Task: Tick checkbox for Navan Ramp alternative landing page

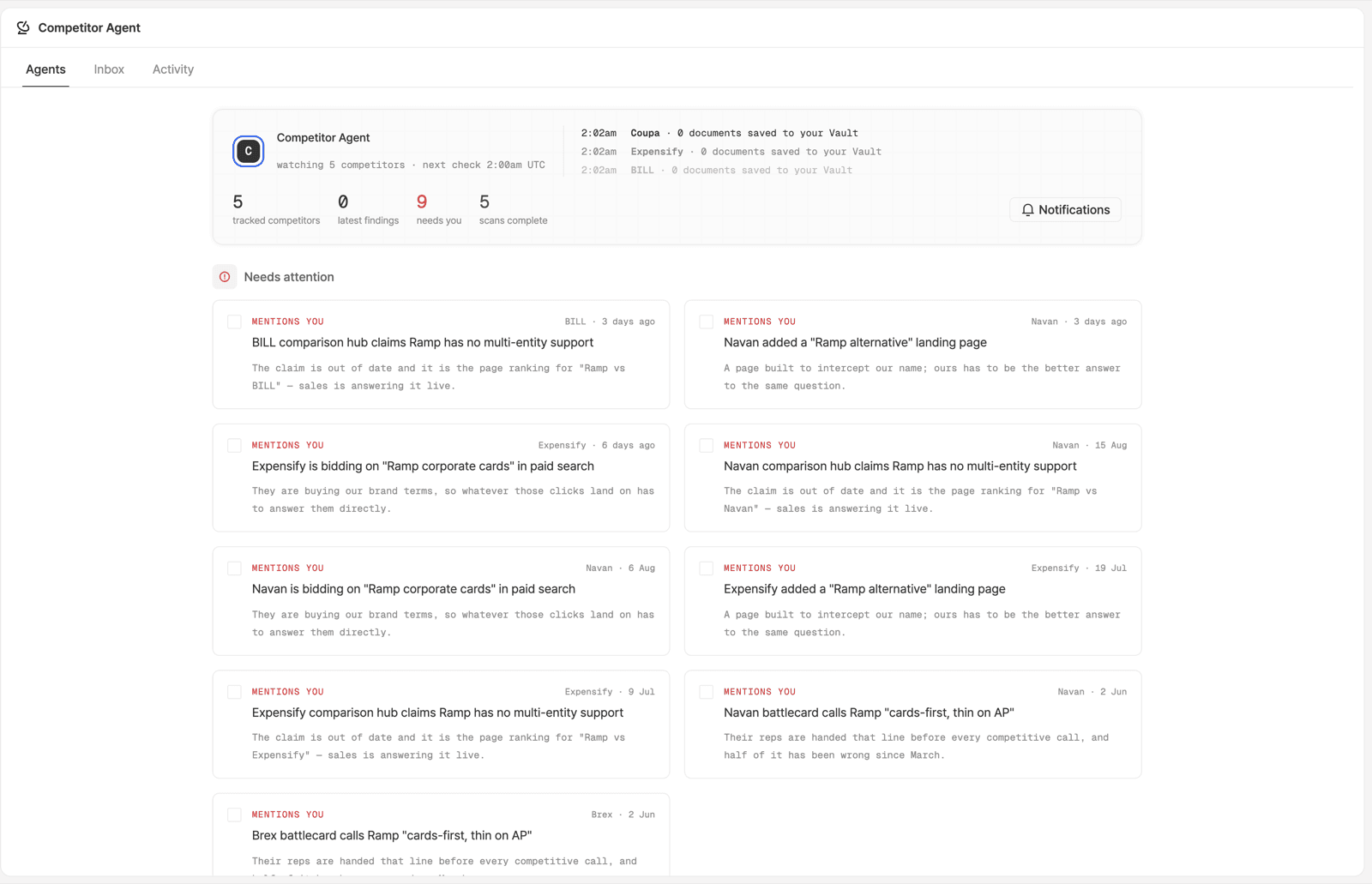Action: (706, 322)
